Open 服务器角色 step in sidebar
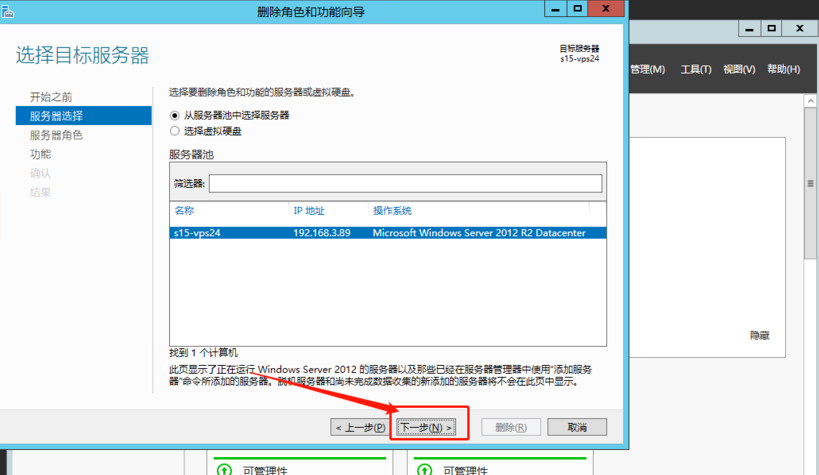Viewport: 819px width, 475px height. [x=56, y=135]
